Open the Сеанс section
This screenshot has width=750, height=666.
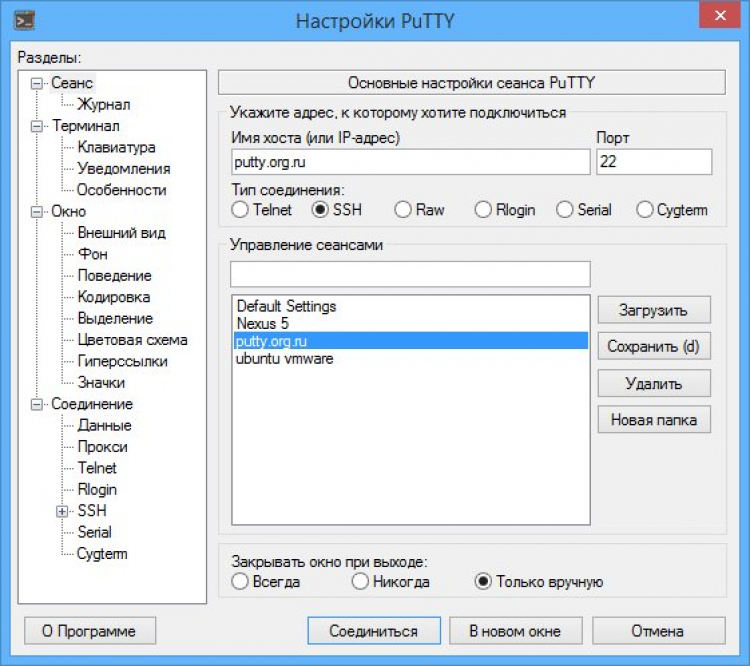pos(72,83)
